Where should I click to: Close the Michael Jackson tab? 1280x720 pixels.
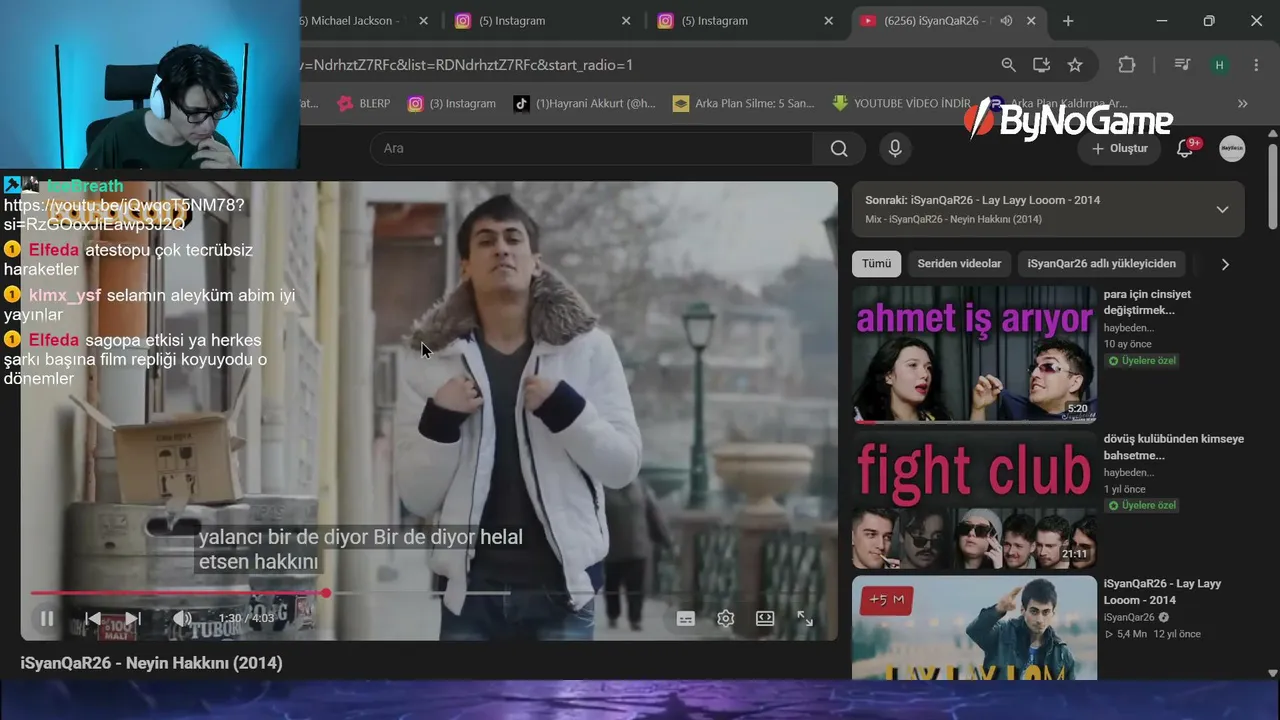[424, 21]
